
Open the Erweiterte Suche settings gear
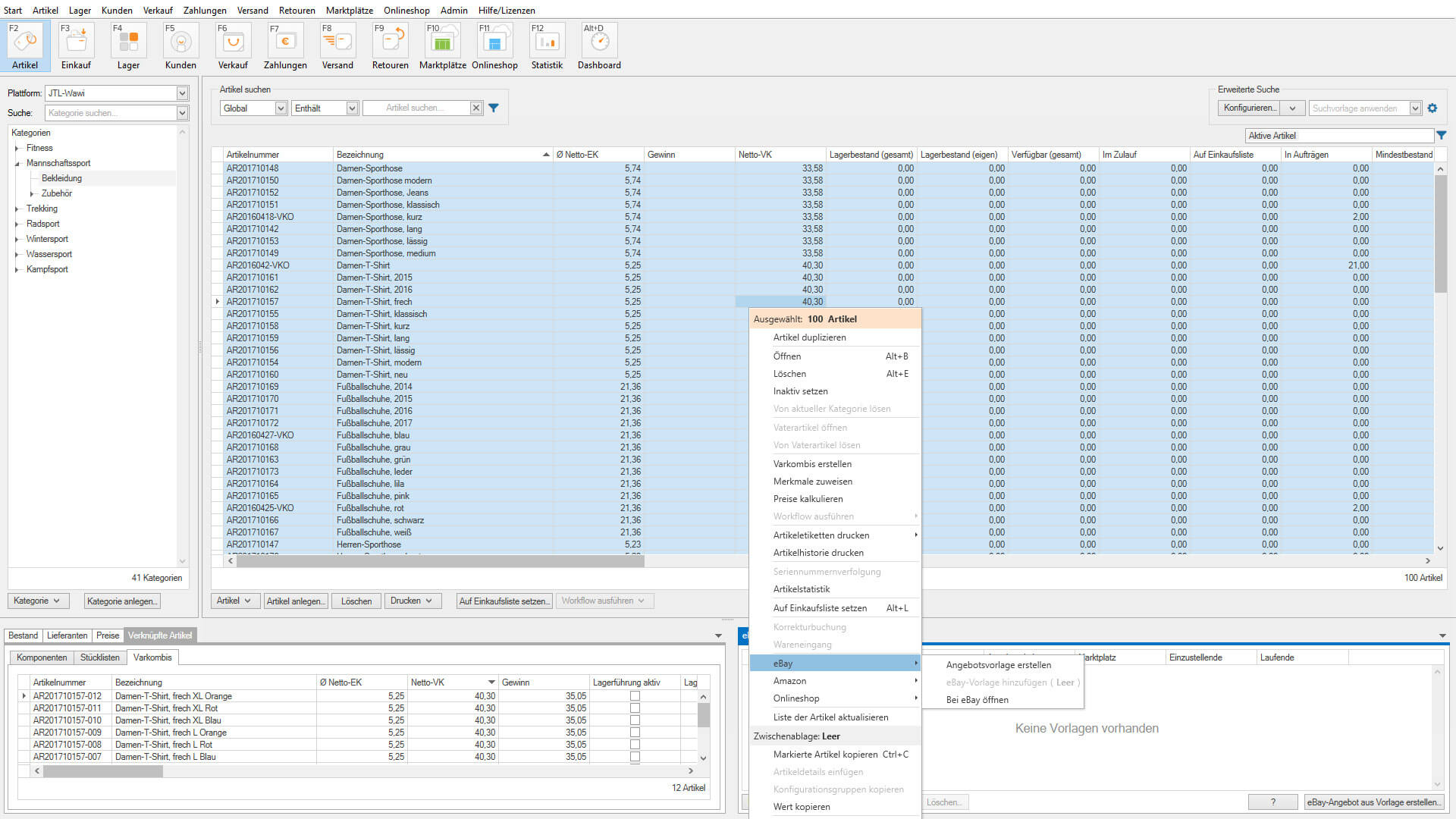[x=1432, y=108]
